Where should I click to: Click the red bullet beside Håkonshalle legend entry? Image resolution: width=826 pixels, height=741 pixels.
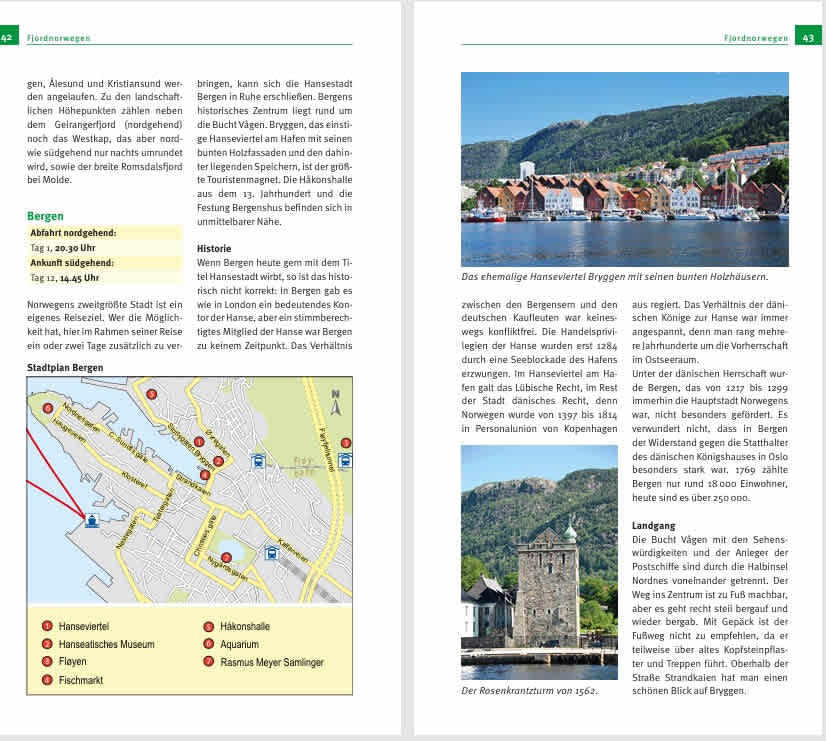(209, 626)
